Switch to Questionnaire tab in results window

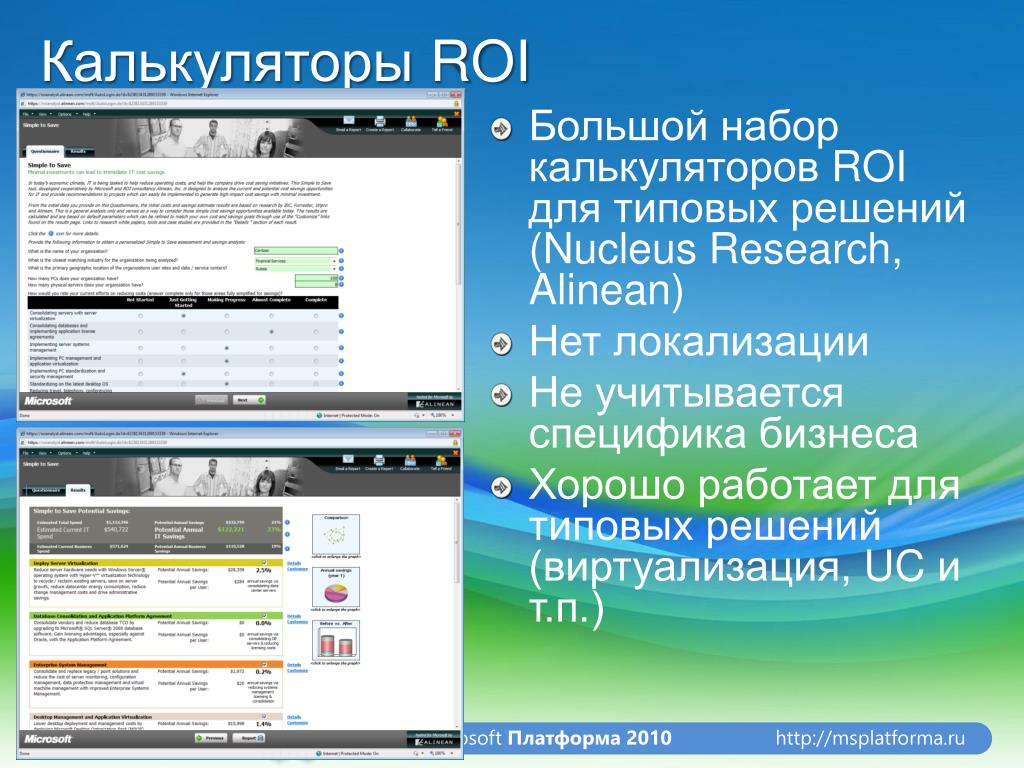(44, 490)
